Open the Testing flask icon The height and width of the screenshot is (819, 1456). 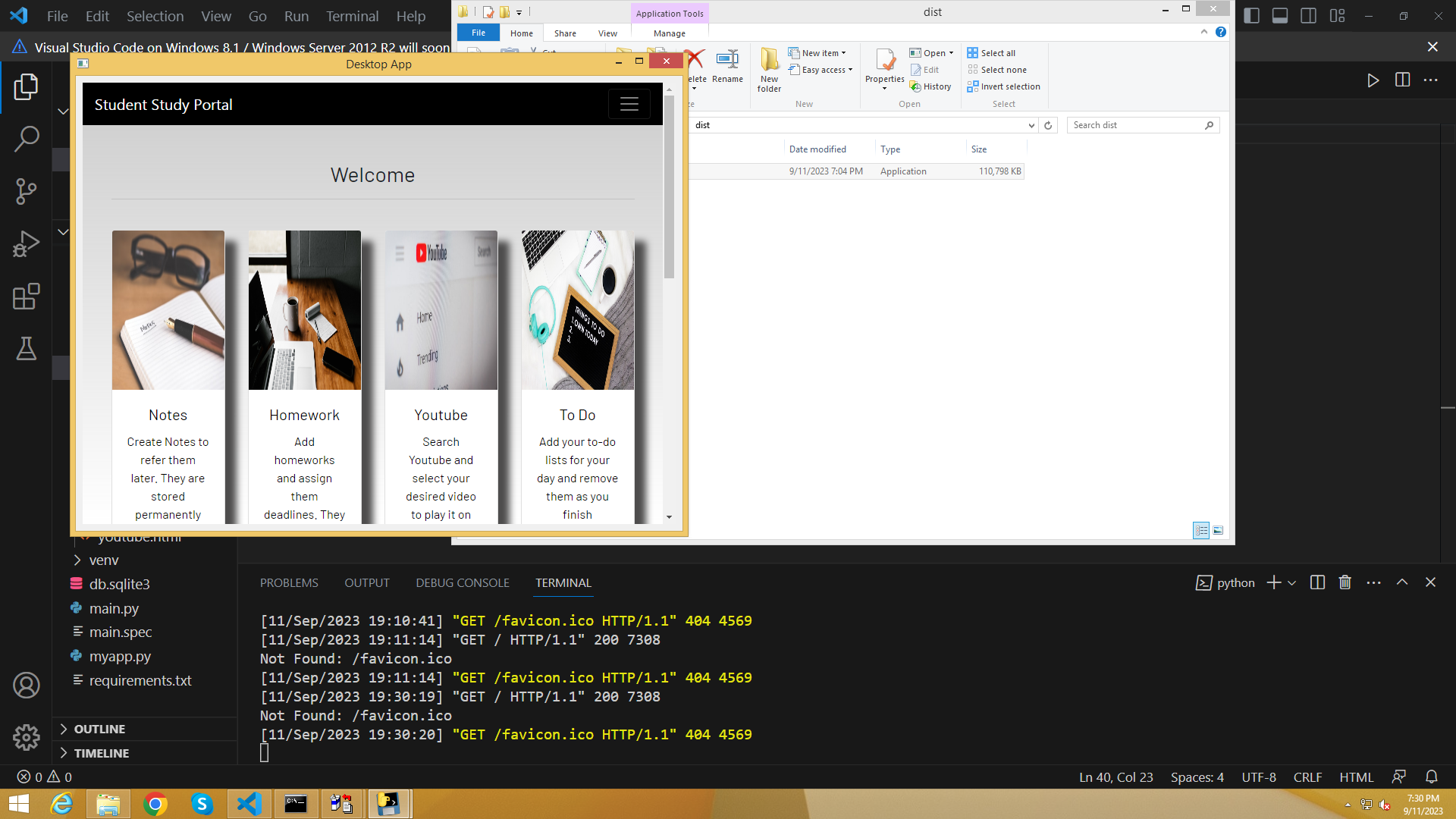(x=26, y=349)
